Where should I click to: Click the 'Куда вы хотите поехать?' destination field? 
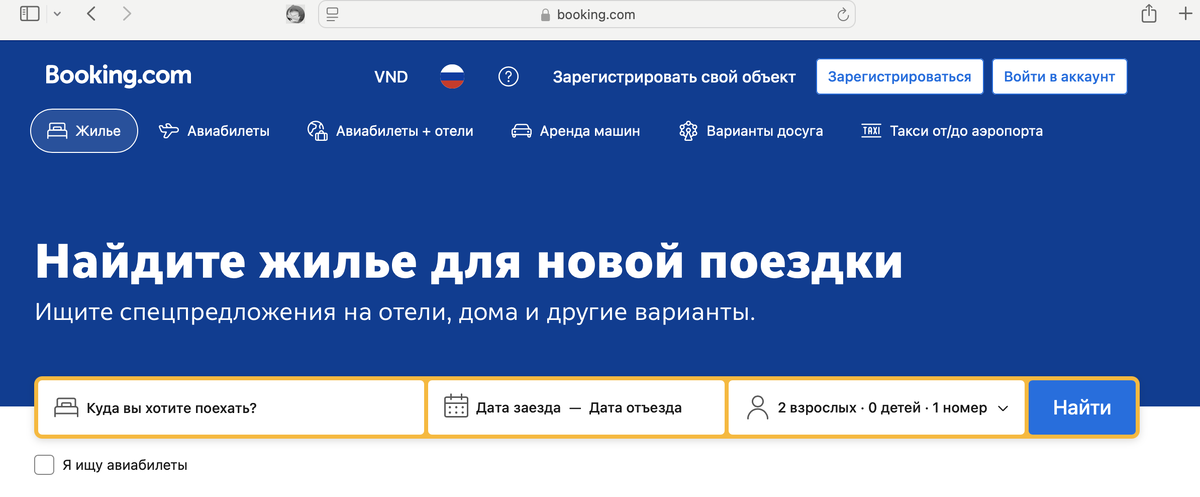231,408
